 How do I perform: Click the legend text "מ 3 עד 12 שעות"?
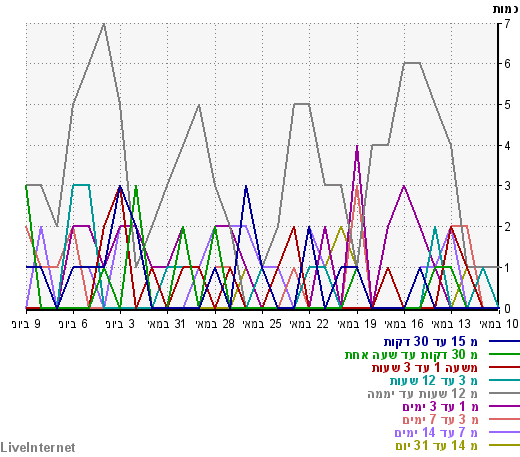coord(434,380)
